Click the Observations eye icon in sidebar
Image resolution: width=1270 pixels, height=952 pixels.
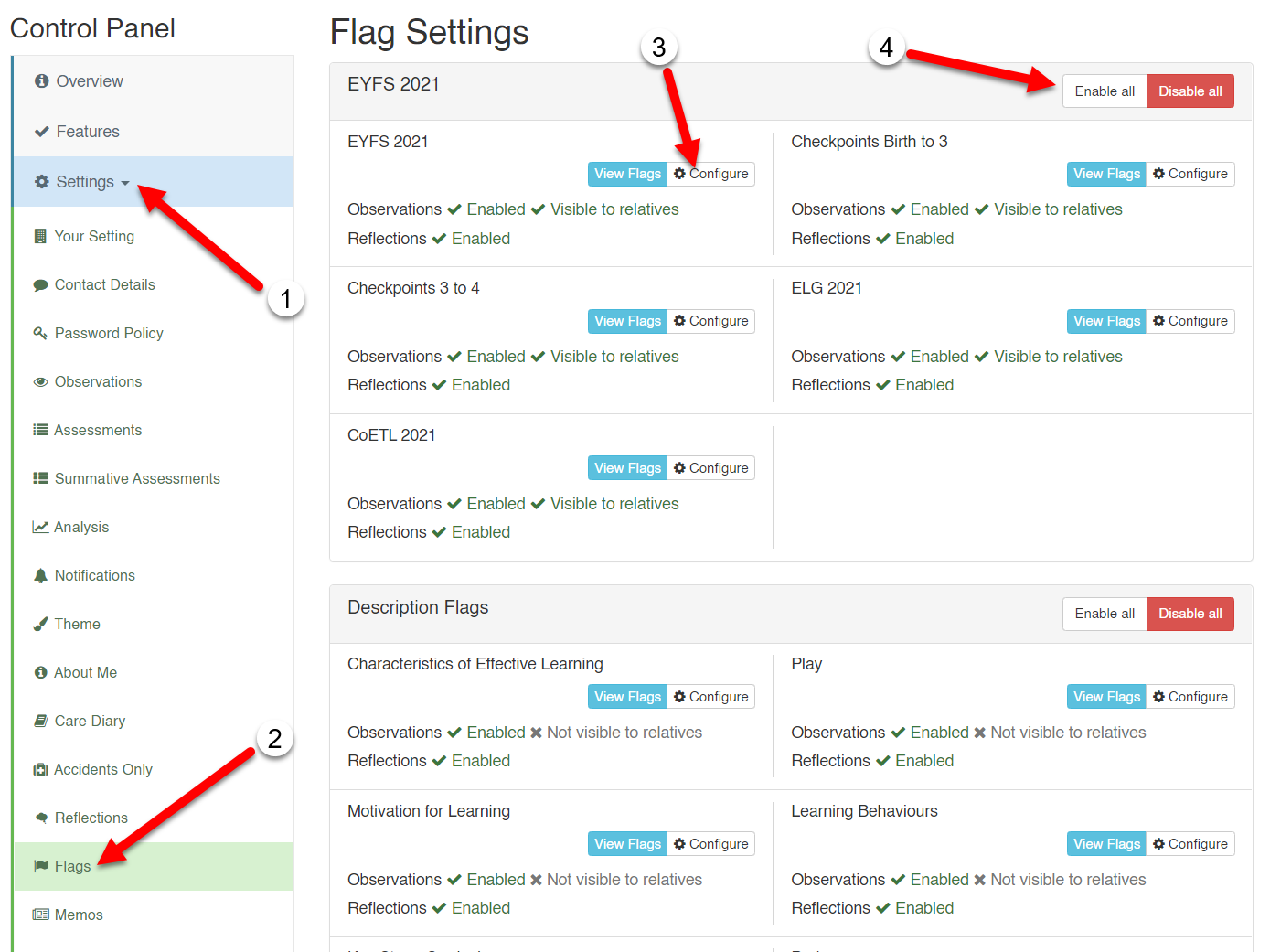tap(40, 382)
